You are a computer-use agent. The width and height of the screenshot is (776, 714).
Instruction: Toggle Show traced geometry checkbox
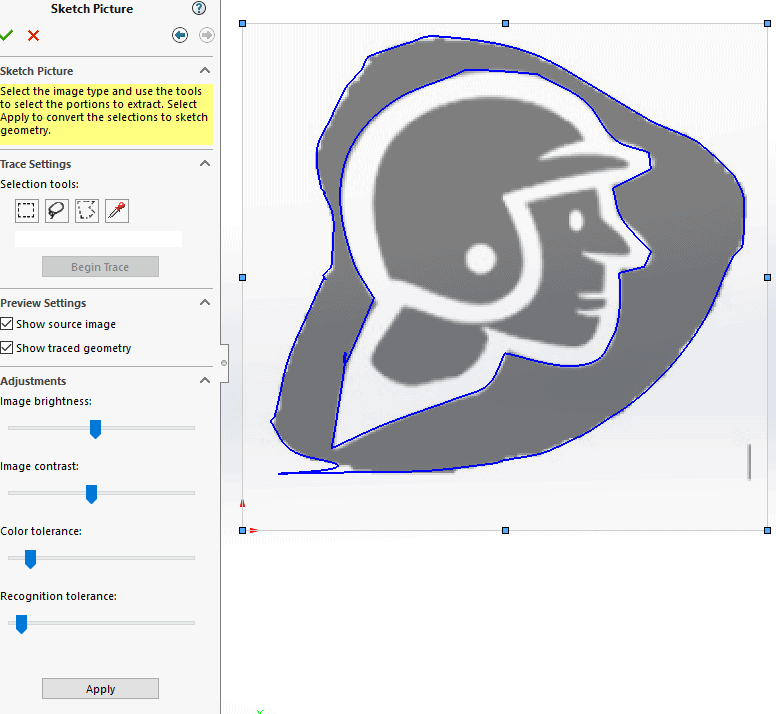click(x=6, y=347)
